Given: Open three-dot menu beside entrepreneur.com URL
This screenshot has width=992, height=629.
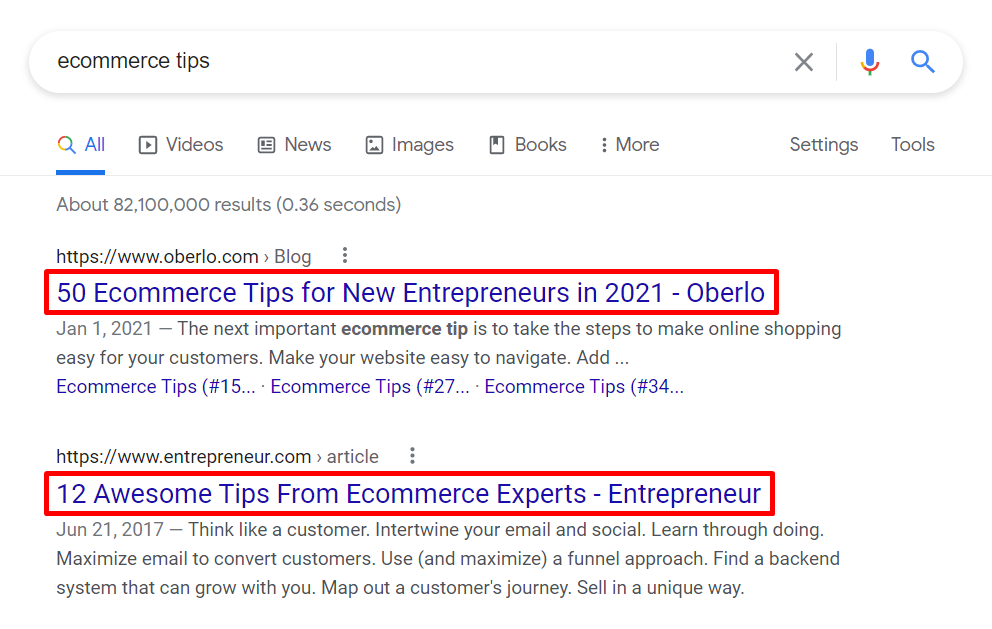Looking at the screenshot, I should (x=412, y=456).
